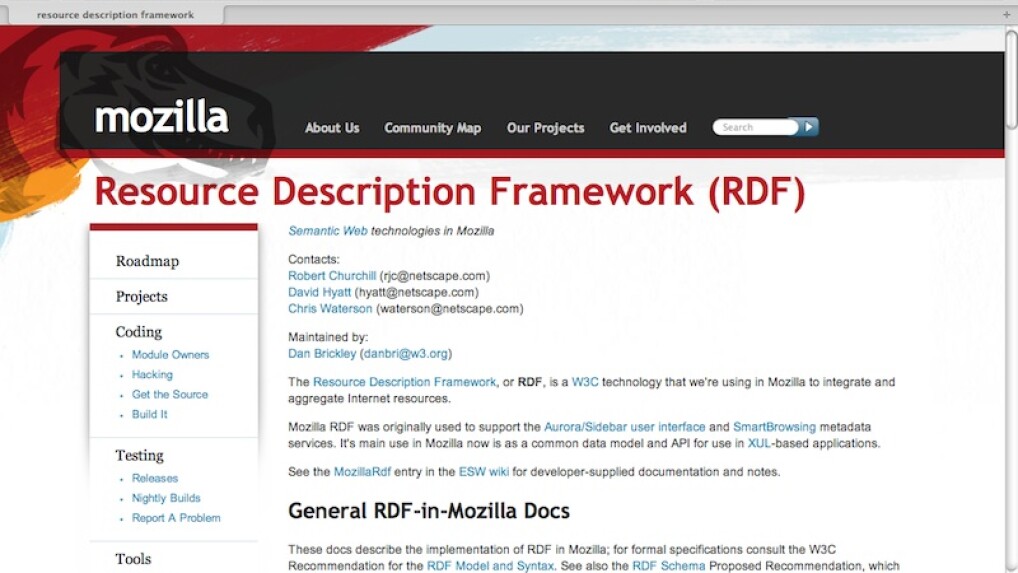1018x573 pixels.
Task: Open the XUL link
Action: pos(759,443)
